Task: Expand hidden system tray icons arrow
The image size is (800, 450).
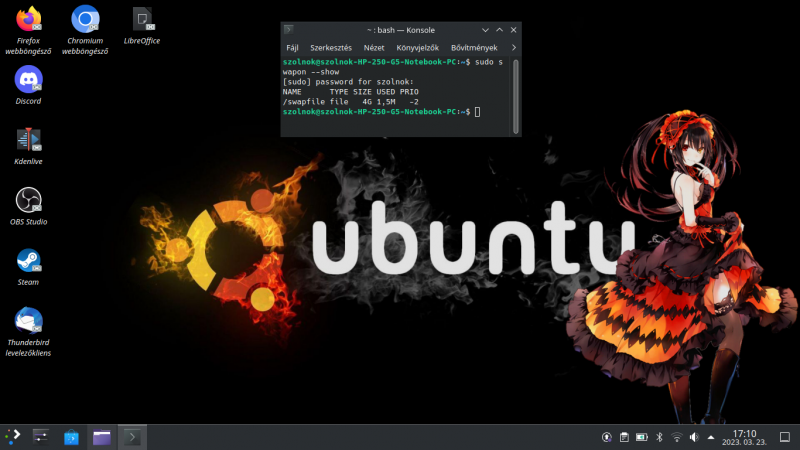Action: pyautogui.click(x=711, y=437)
